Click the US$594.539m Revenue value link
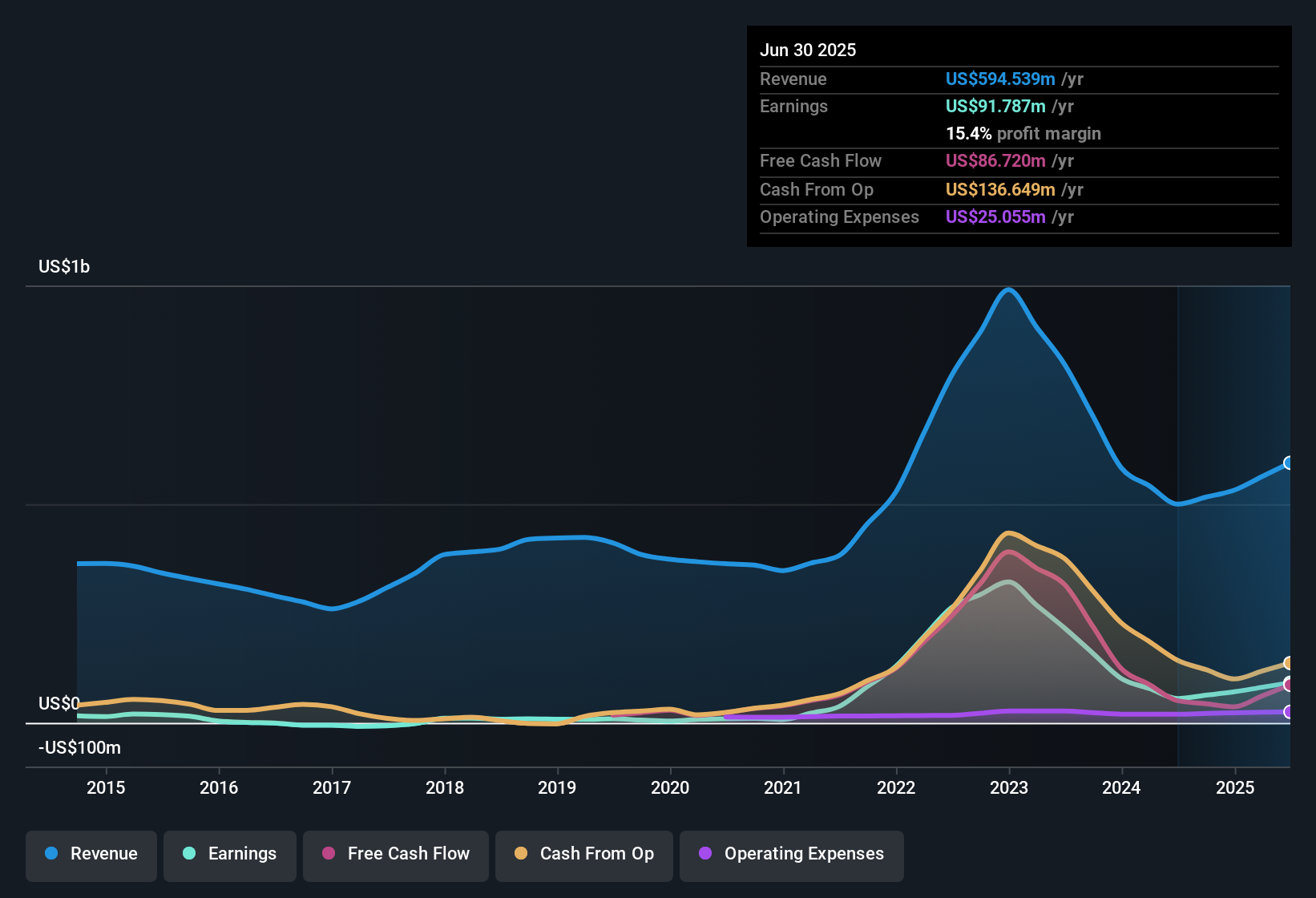Viewport: 1316px width, 898px height. 999,79
